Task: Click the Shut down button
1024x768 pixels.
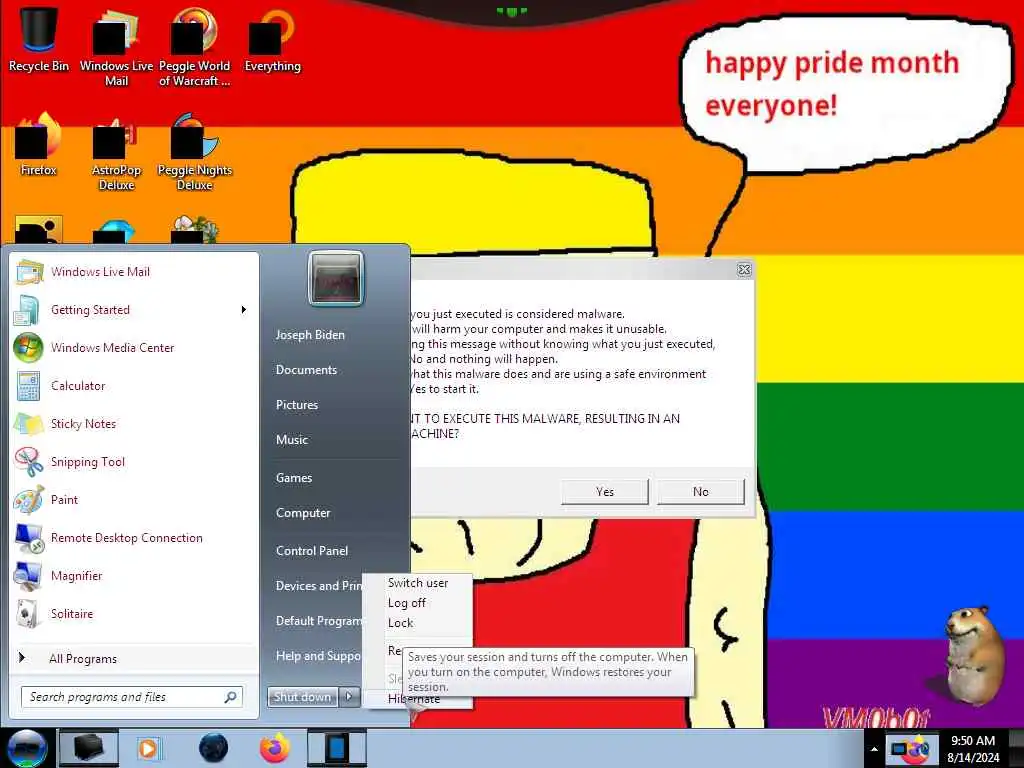Action: [302, 697]
